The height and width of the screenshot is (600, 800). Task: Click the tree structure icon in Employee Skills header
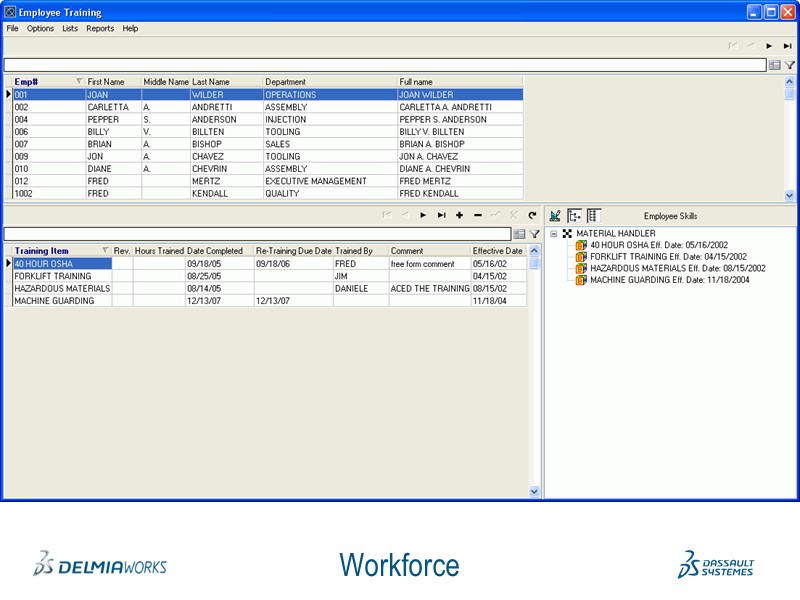click(x=575, y=215)
